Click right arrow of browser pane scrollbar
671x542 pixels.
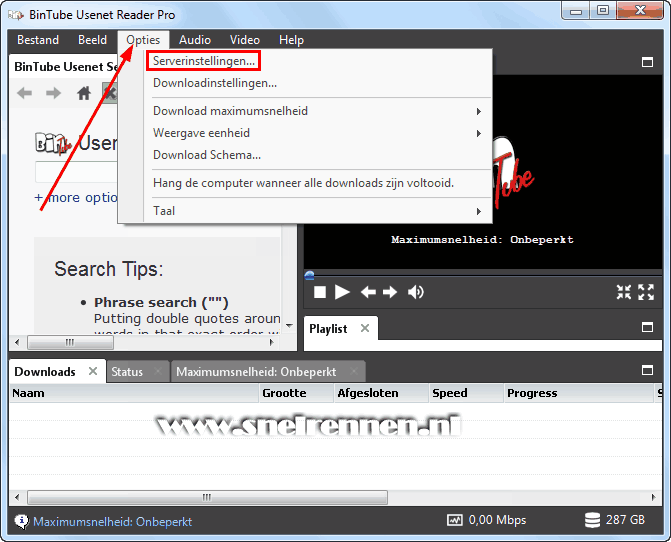point(271,342)
